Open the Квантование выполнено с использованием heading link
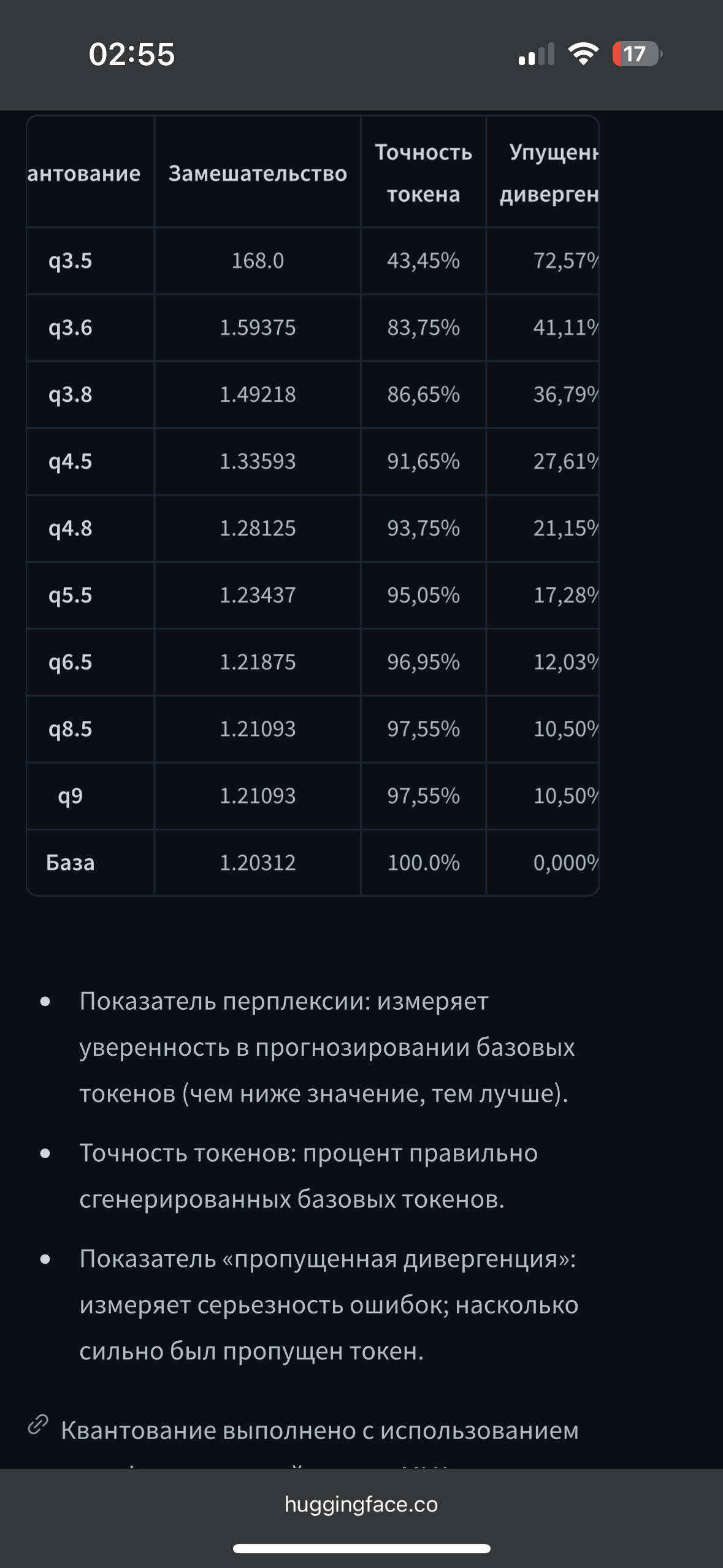The image size is (723, 1568). pyautogui.click(x=319, y=1431)
